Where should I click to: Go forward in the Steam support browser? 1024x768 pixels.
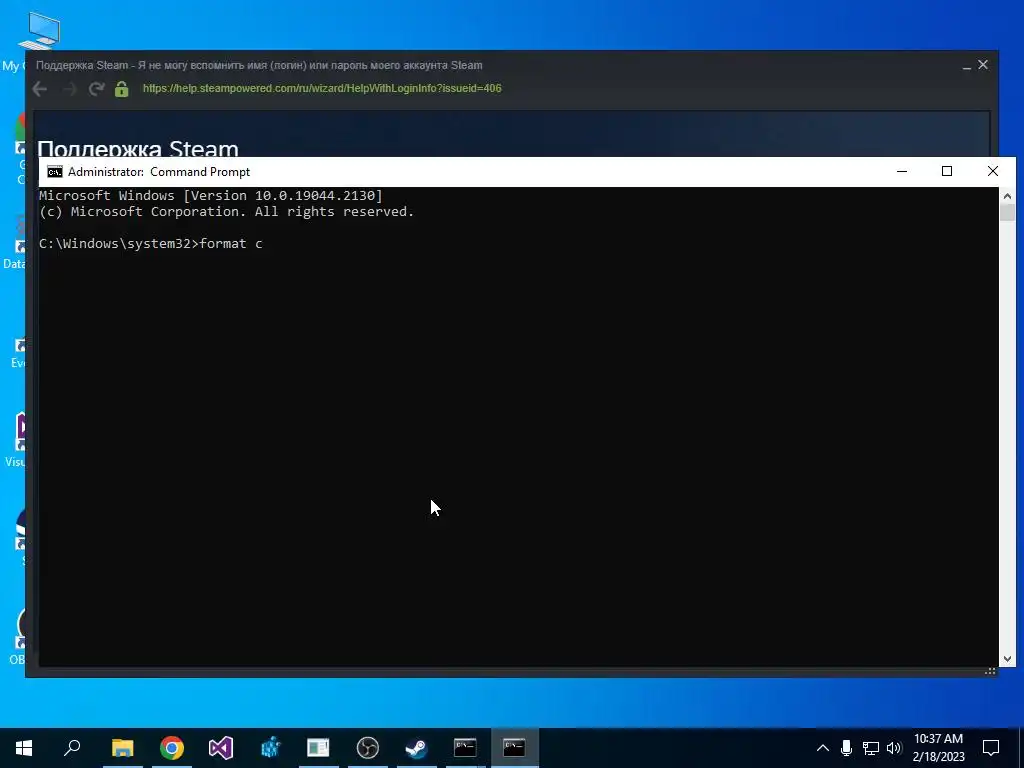(x=69, y=89)
